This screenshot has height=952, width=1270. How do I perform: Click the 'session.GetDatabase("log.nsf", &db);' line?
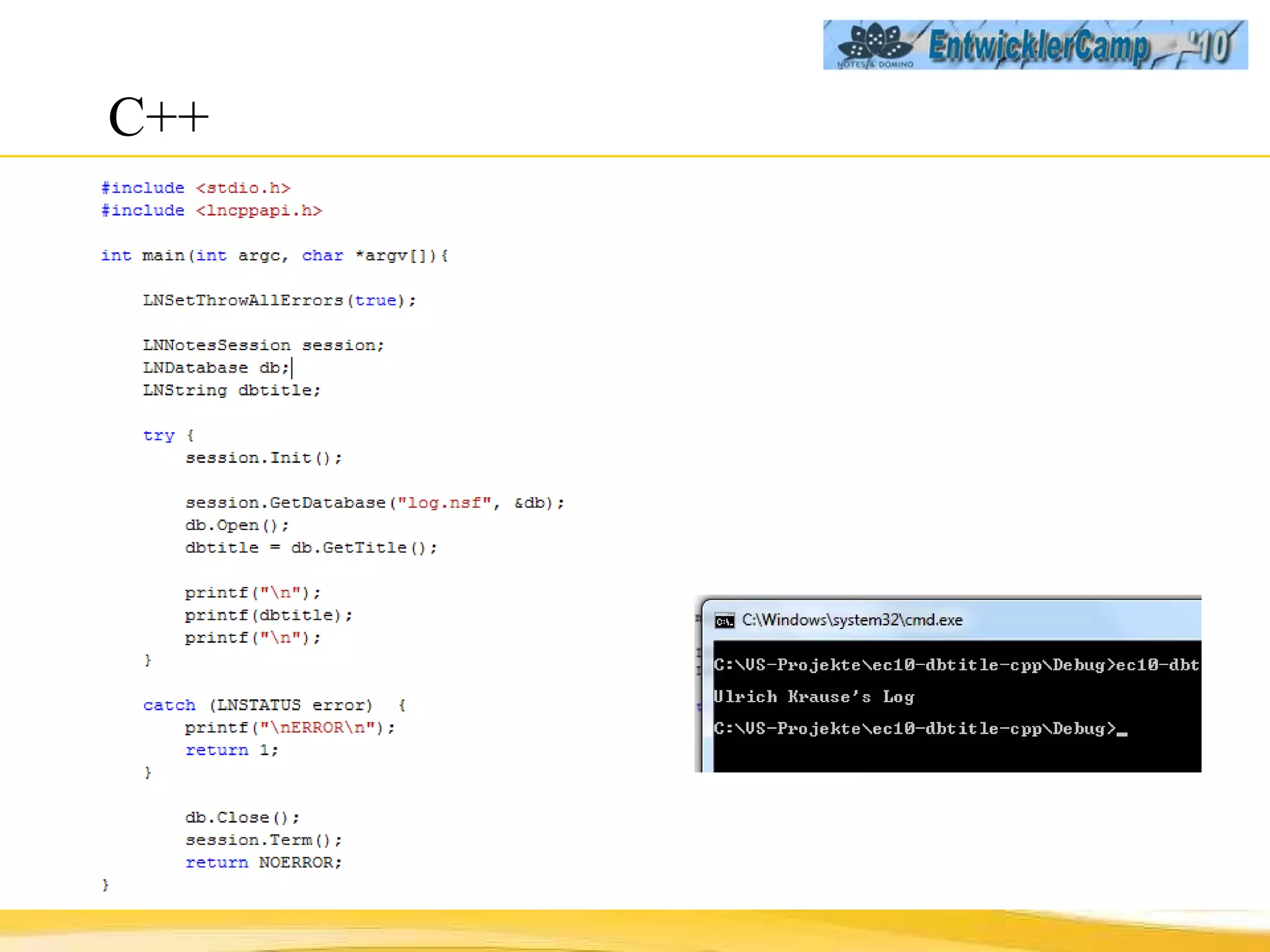[375, 503]
